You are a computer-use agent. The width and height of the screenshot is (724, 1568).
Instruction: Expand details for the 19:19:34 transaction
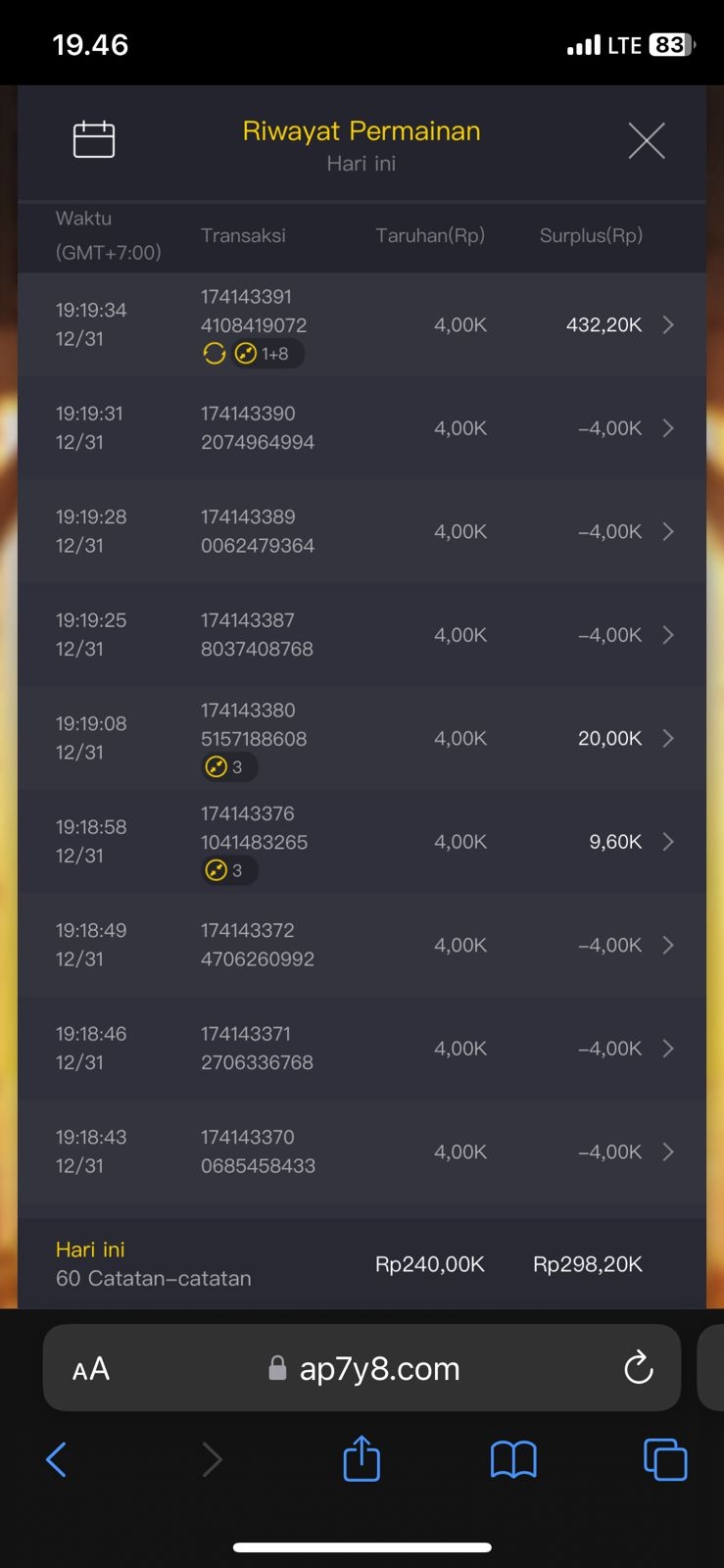click(x=668, y=325)
